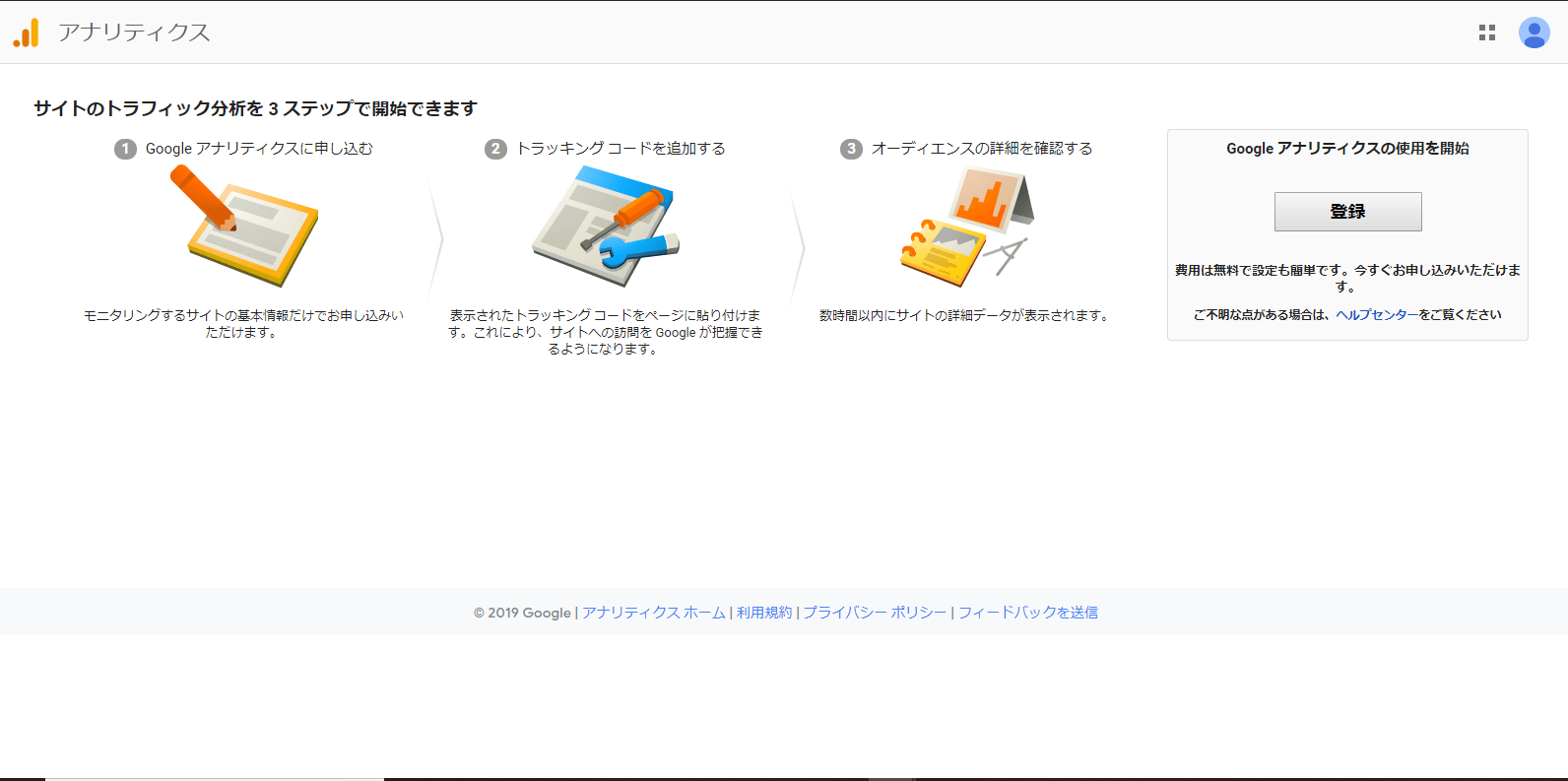Click the step 2 number badge
The width and height of the screenshot is (1568, 781).
[495, 149]
